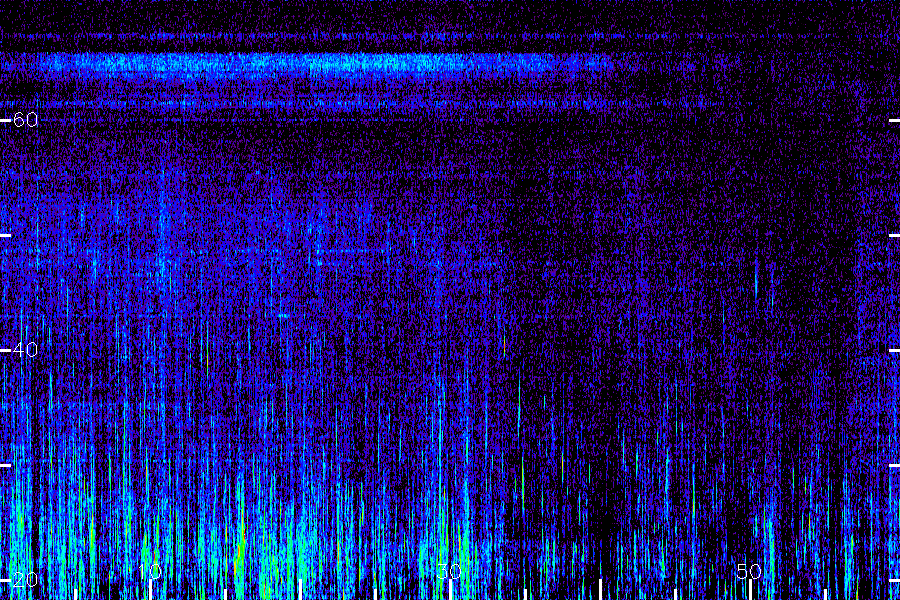
Task: Select the left axis tick beside the 60 label
Action: point(5,121)
